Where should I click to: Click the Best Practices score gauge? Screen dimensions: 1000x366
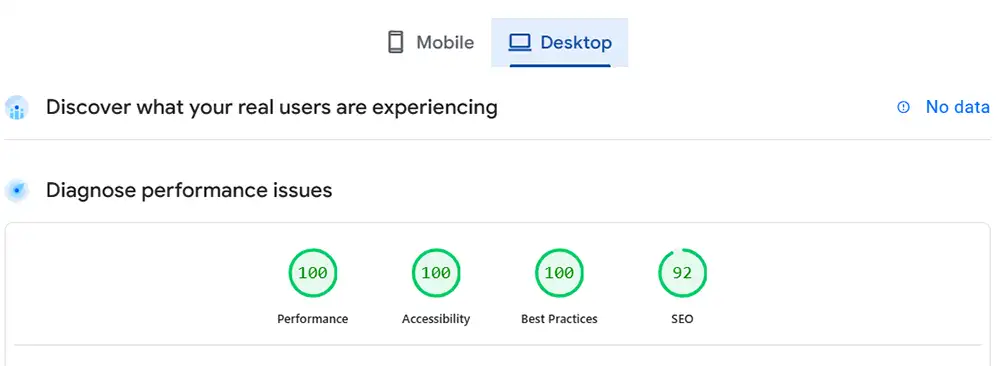559,273
